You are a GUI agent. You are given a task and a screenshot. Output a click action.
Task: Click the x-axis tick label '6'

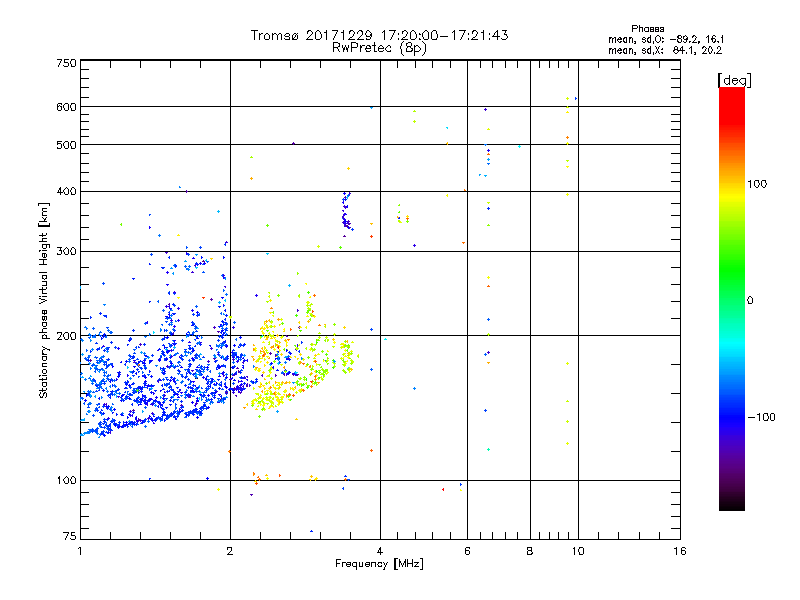click(x=467, y=551)
